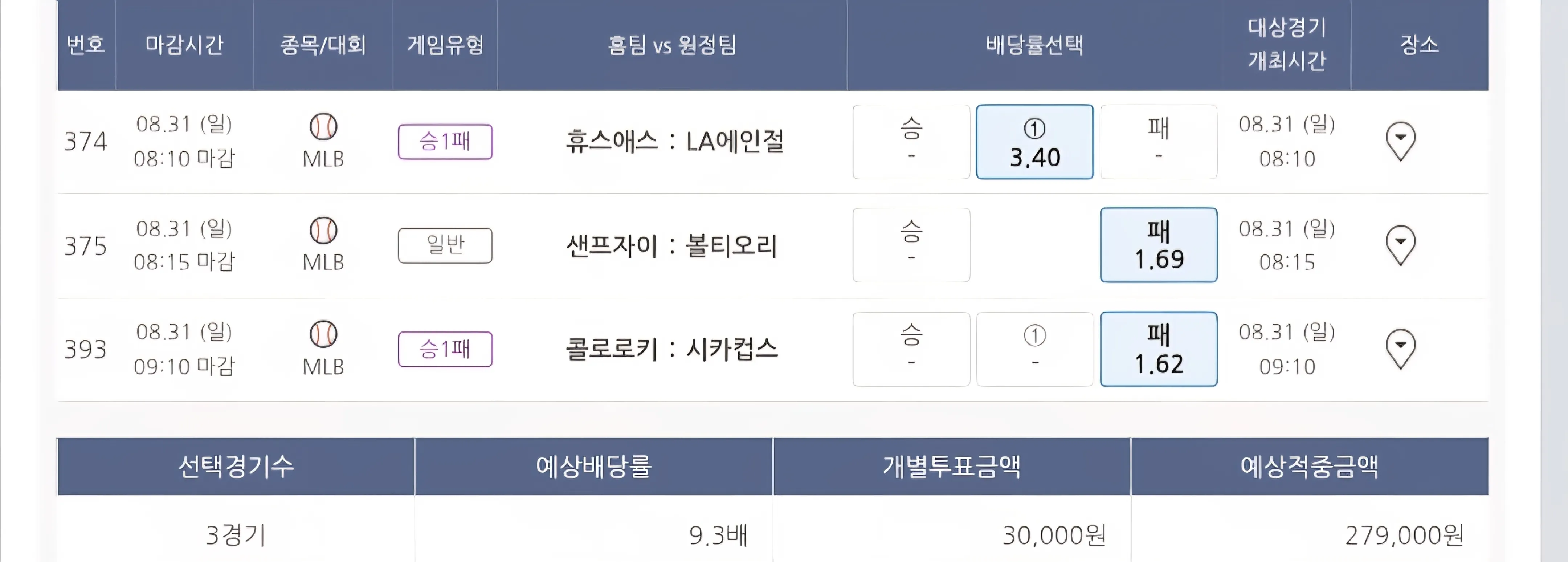1568x562 pixels.
Task: Click MLB baseball icon in row 374
Action: pos(323,127)
